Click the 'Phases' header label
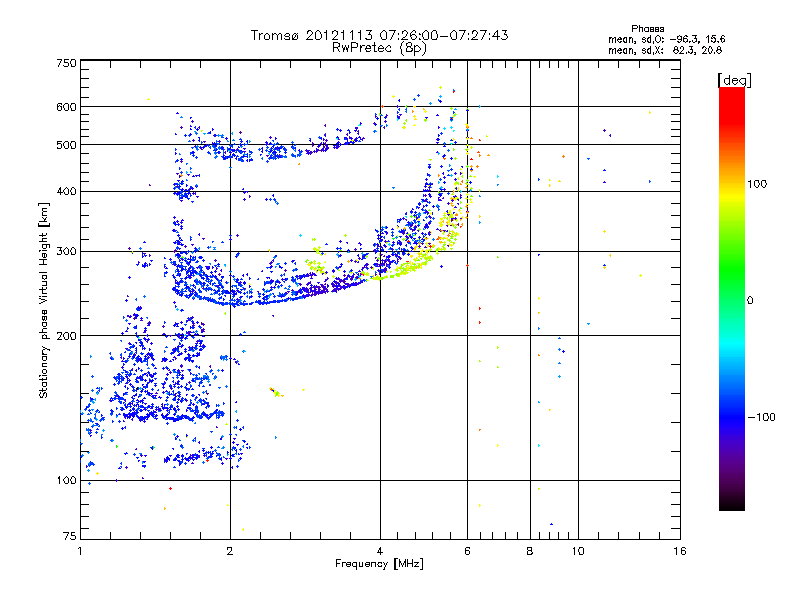Image resolution: width=800 pixels, height=600 pixels. [647, 29]
